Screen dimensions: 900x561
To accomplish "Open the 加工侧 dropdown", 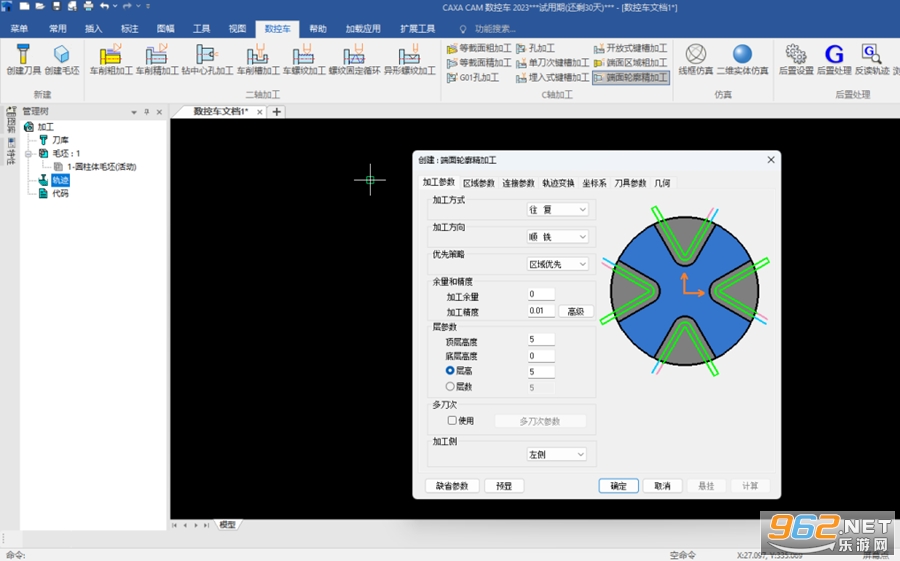I will [x=556, y=454].
